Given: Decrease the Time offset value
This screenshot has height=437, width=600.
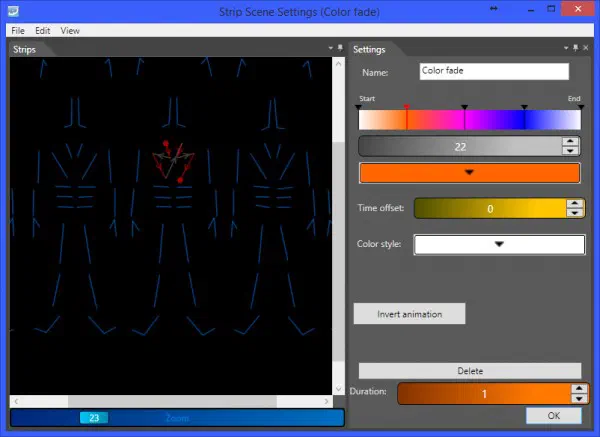Looking at the screenshot, I should [575, 213].
